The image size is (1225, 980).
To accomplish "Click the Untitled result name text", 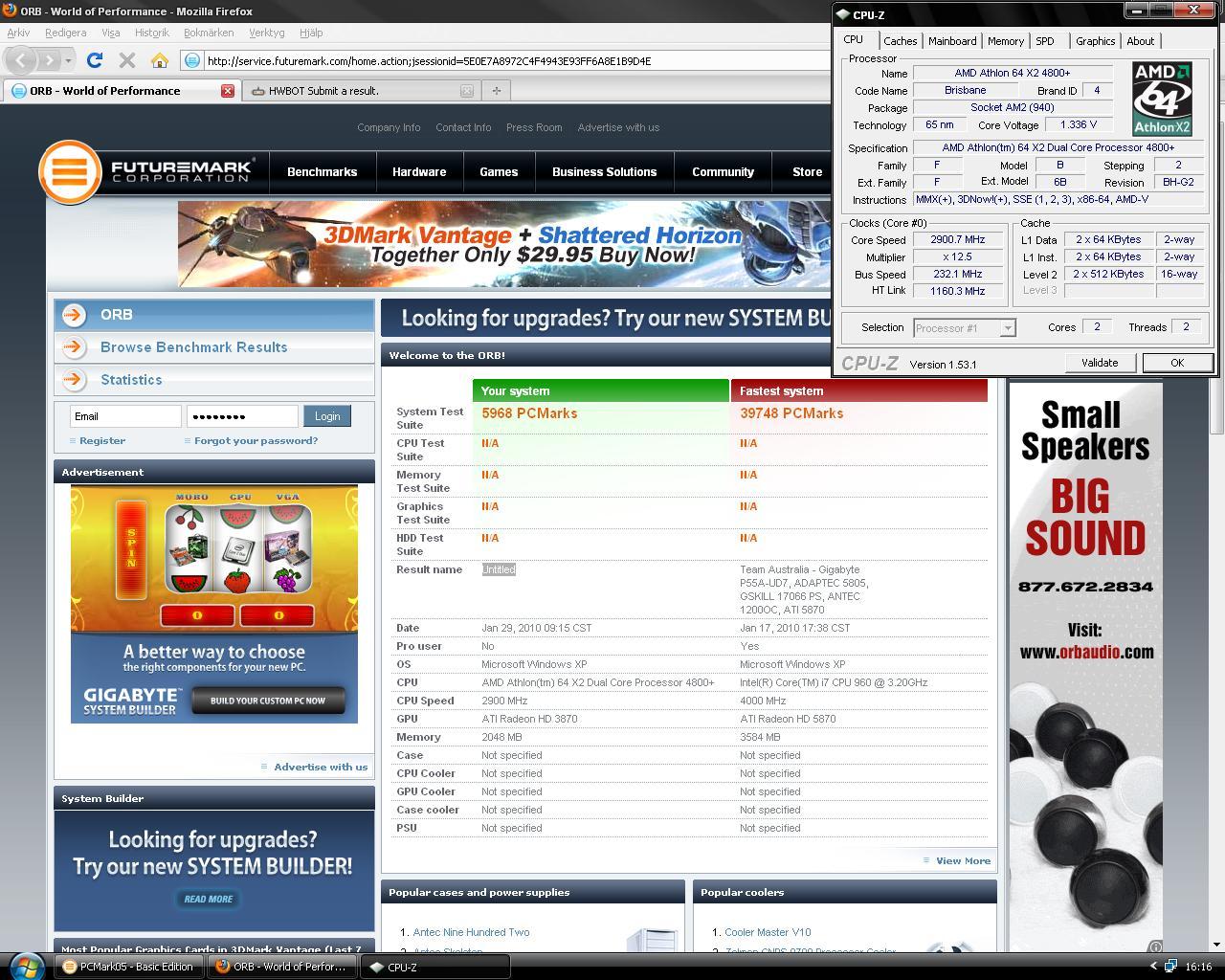I will (499, 569).
